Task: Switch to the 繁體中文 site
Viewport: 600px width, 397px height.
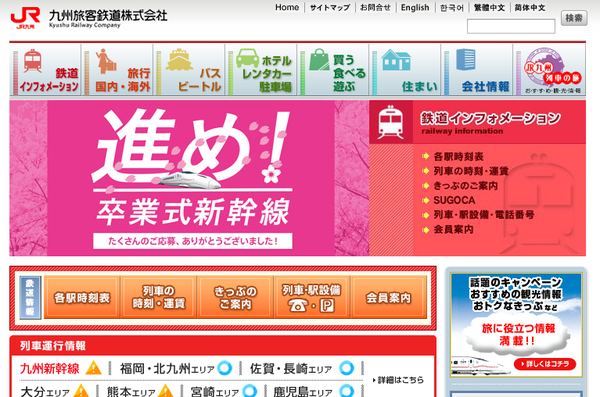Action: coord(489,8)
